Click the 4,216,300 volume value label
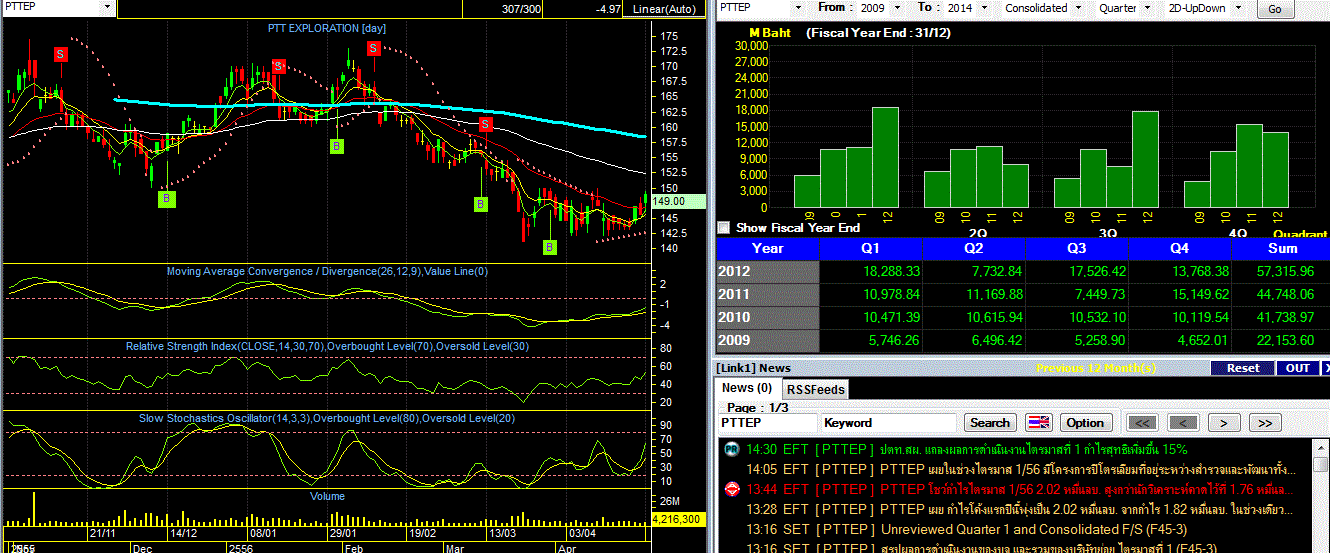Screen dimensions: 1330x553 coord(679,519)
